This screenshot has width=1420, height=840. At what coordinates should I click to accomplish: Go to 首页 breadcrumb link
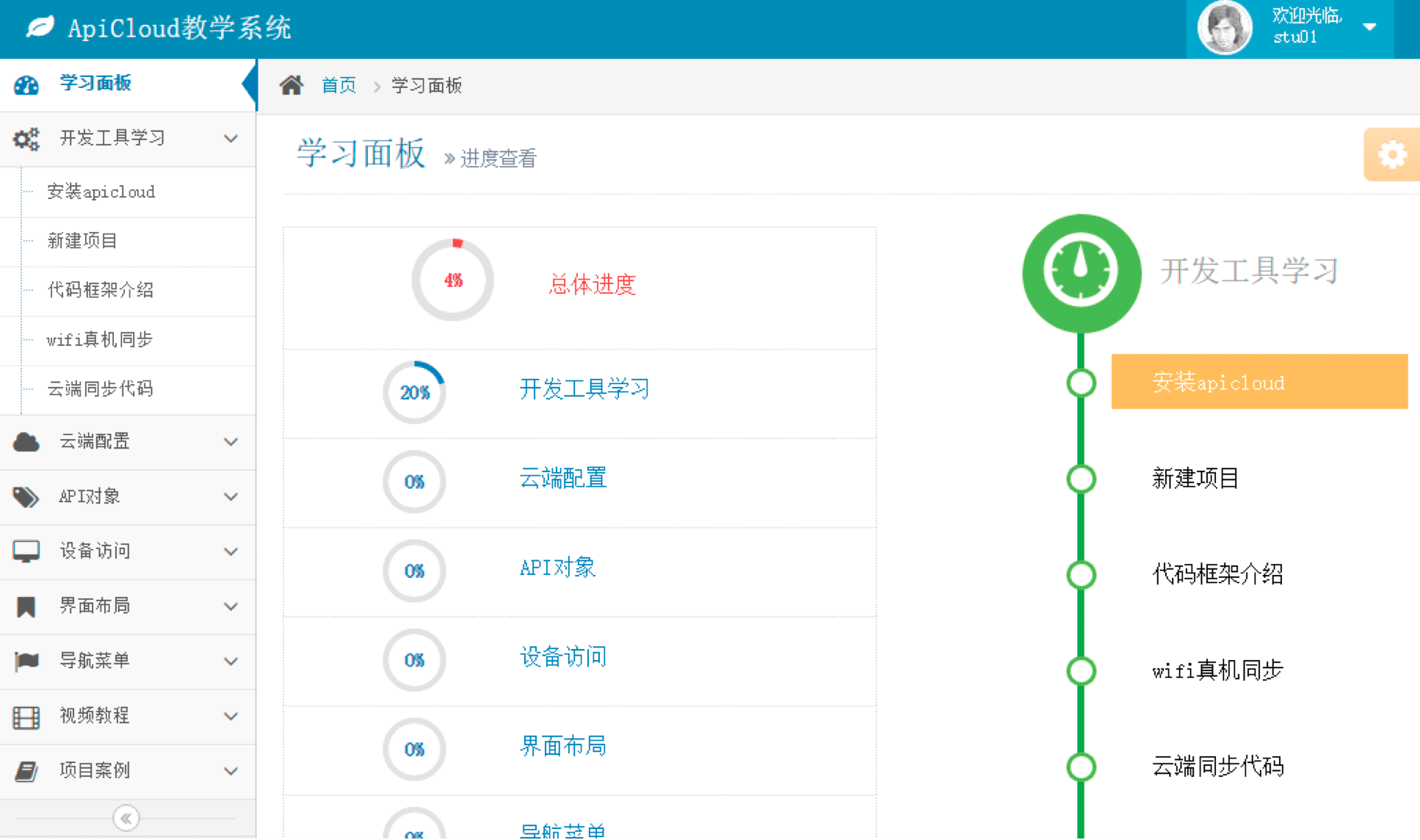tap(338, 85)
